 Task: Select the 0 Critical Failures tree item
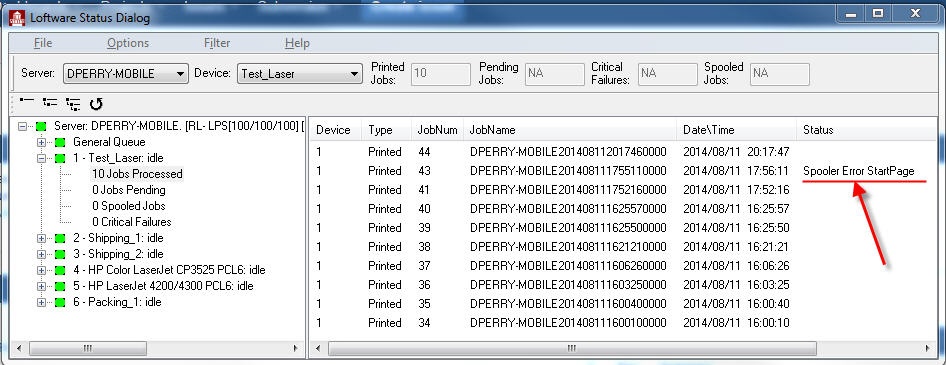(132, 222)
